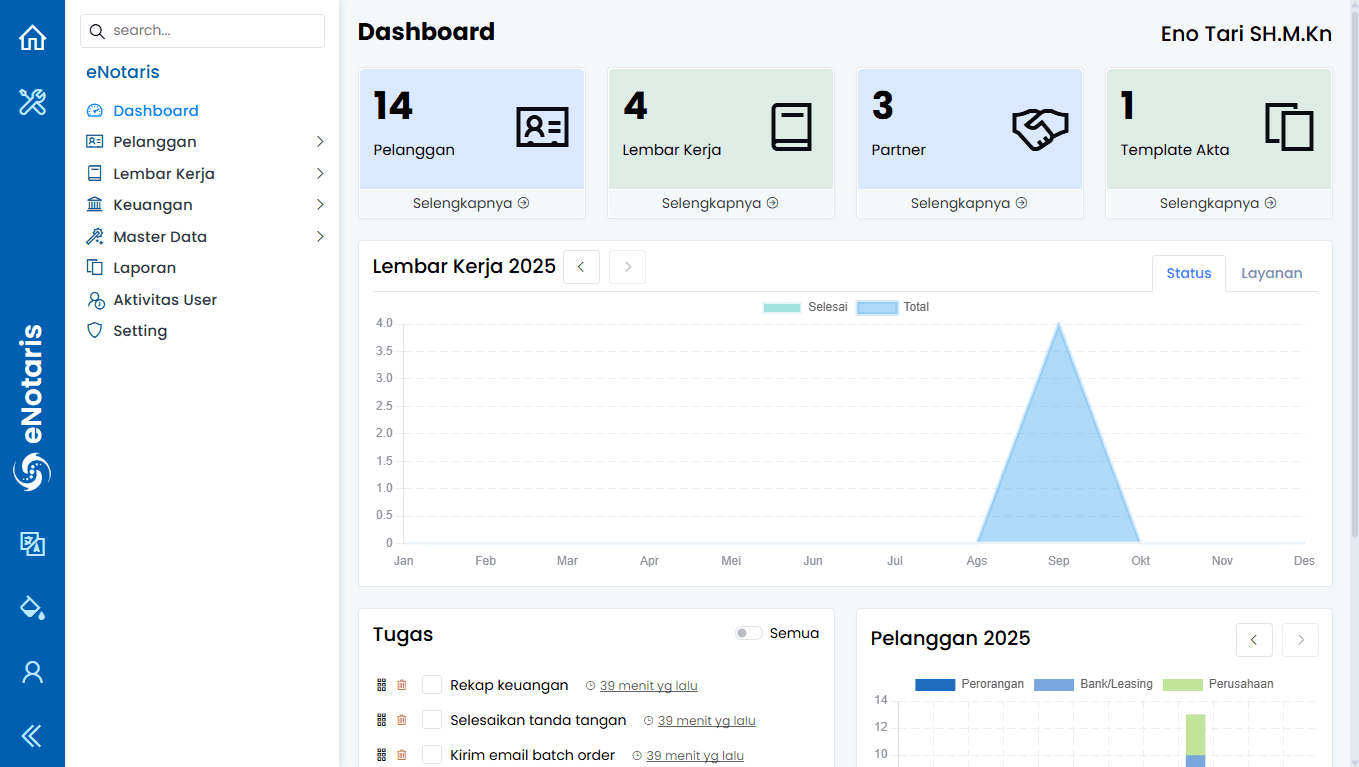Screen dimensions: 1359x767
Task: Open the home icon in the blue sidebar
Action: coord(32,38)
